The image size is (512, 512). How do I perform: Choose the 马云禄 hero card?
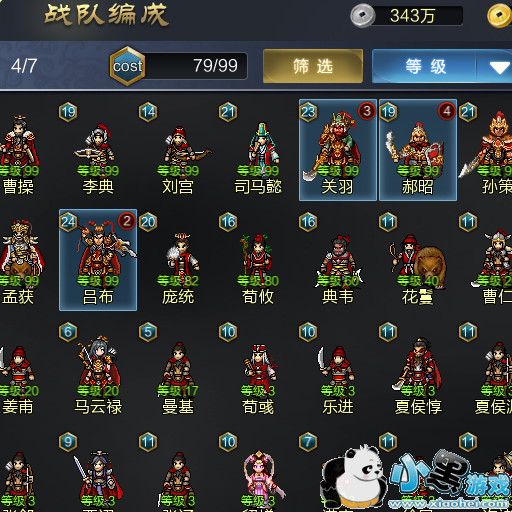(98, 370)
